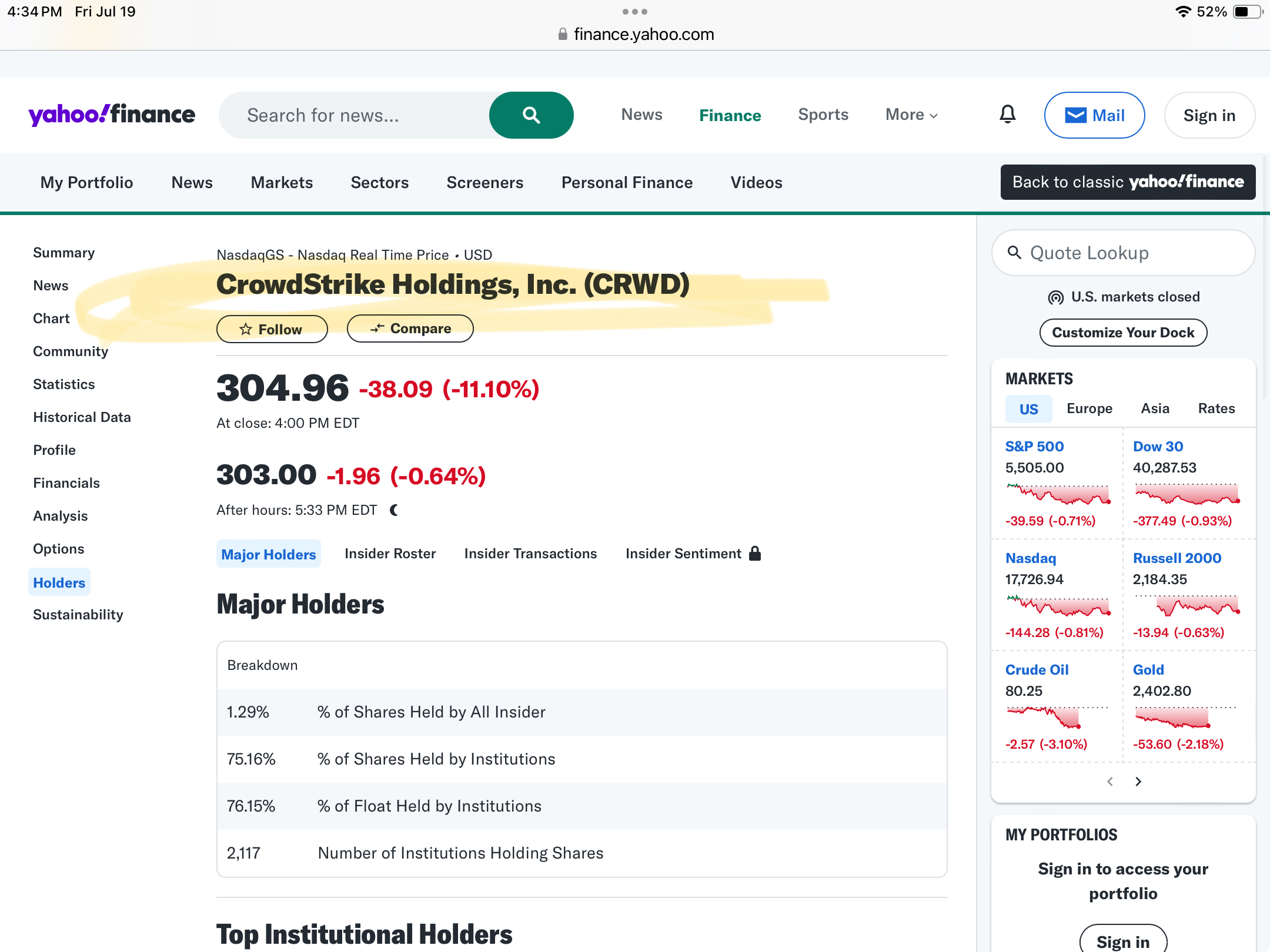Viewport: 1270px width, 952px height.
Task: Tap the address bar lock icon
Action: point(563,34)
